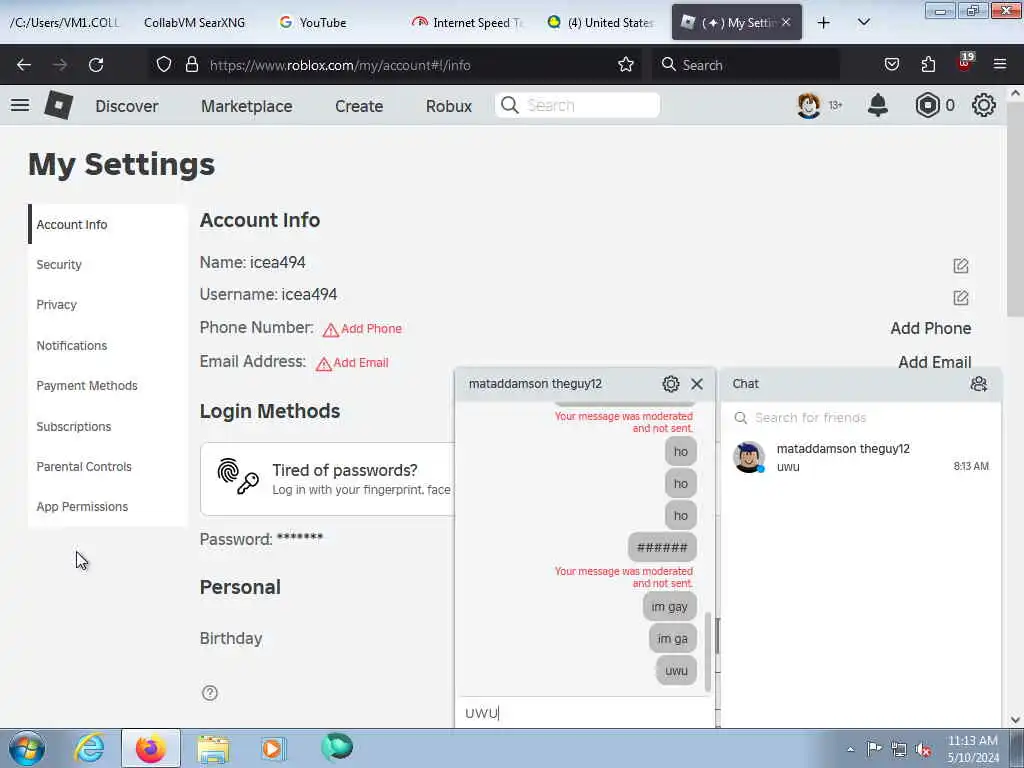Click the page vertical scrollbar
This screenshot has width=1024, height=768.
[1015, 209]
